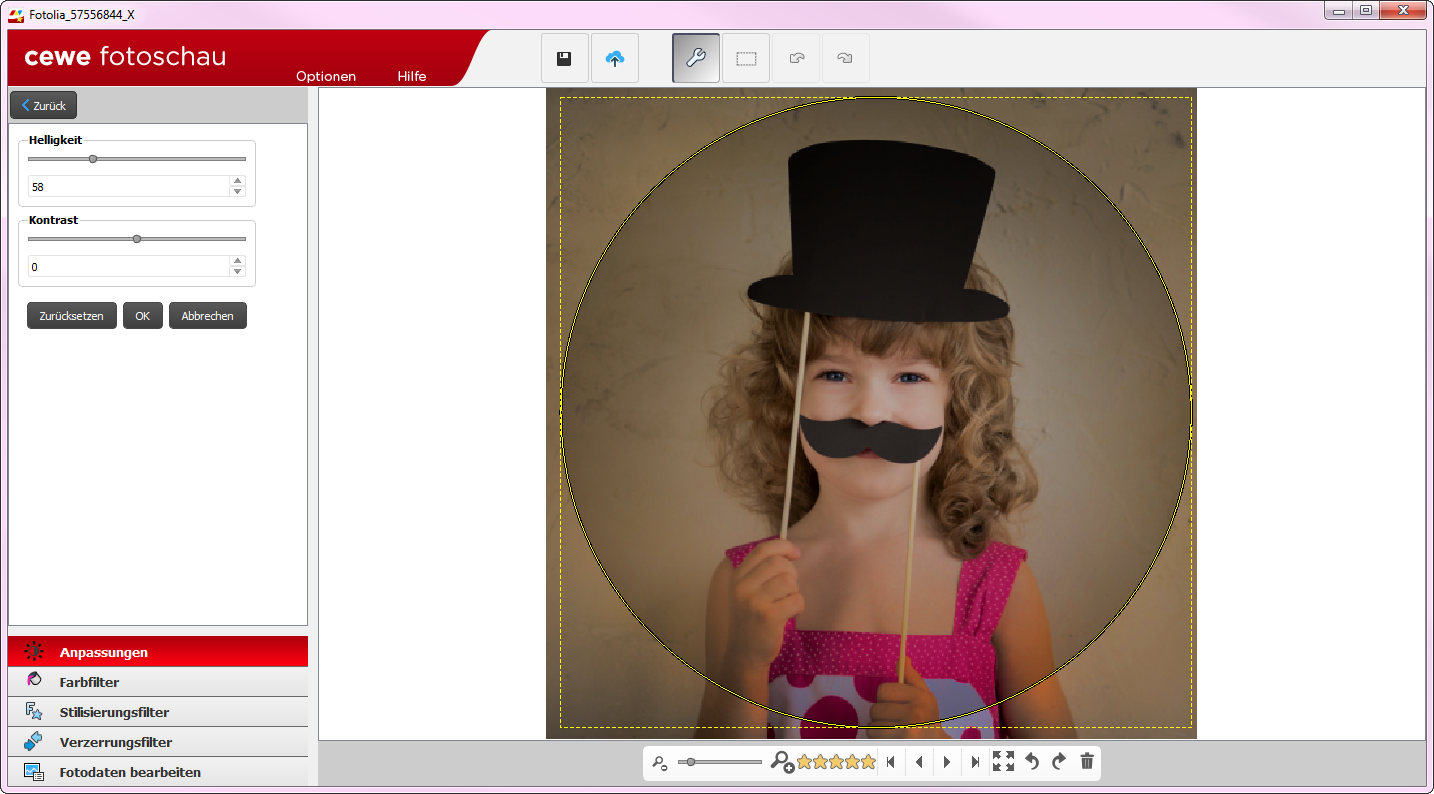Screen dimensions: 1434x794
Task: Open the Optionen menu
Action: coord(326,76)
